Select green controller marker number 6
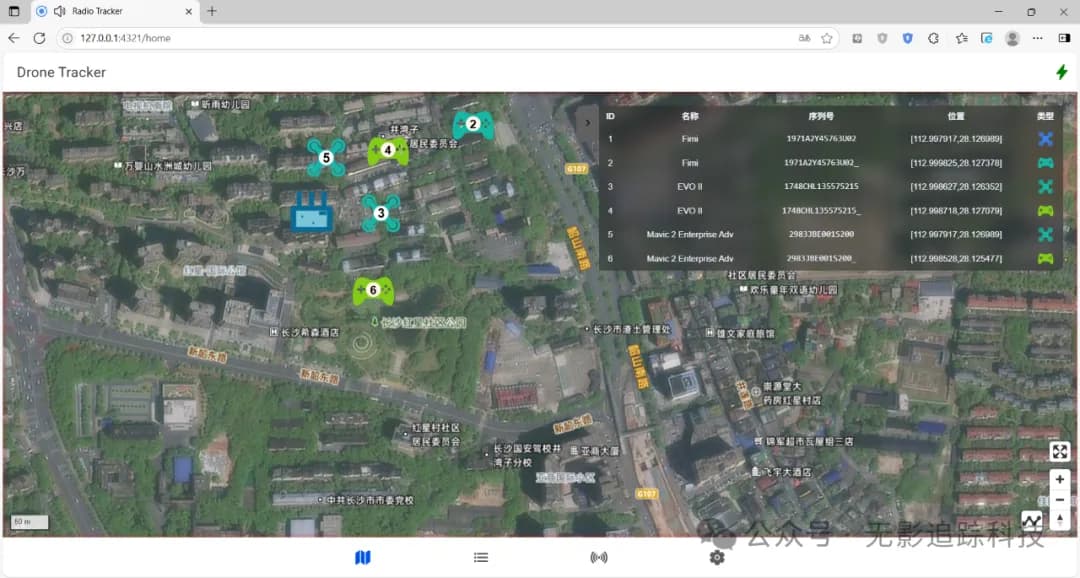1080x578 pixels. 373,290
